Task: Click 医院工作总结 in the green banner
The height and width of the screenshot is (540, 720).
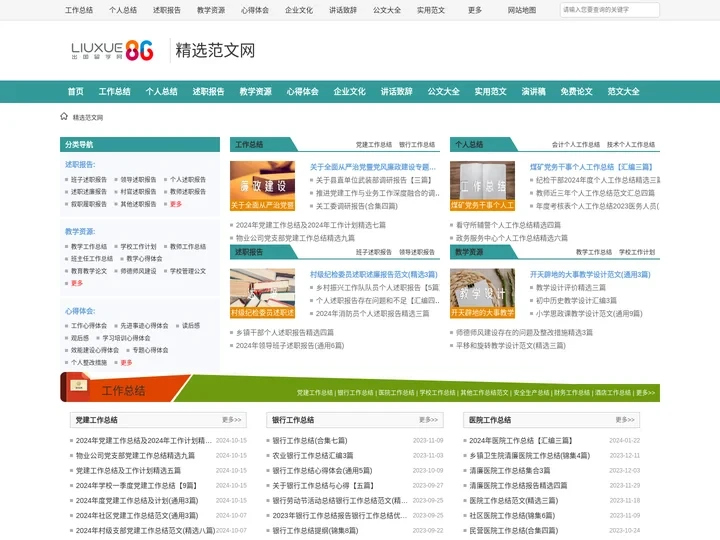Action: click(x=396, y=393)
